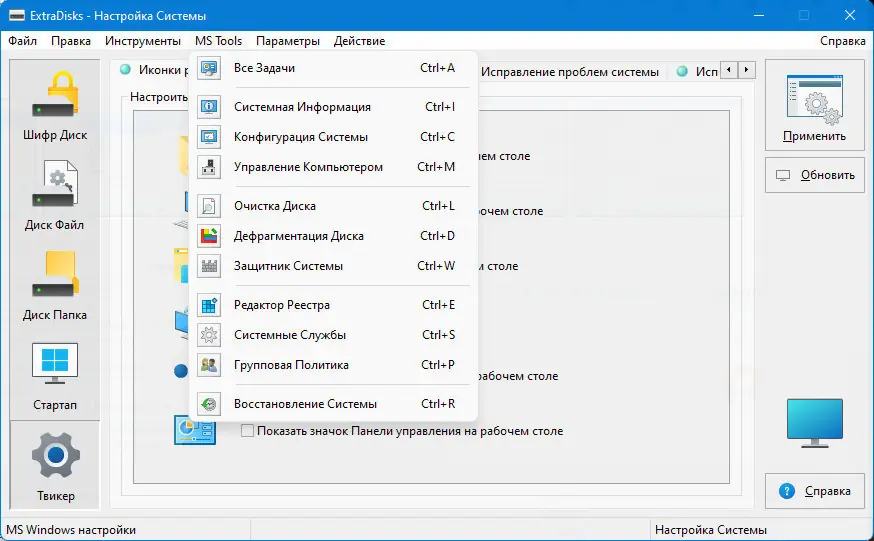874x541 pixels.
Task: Open the Шифр Диск sidebar tool
Action: [x=55, y=106]
